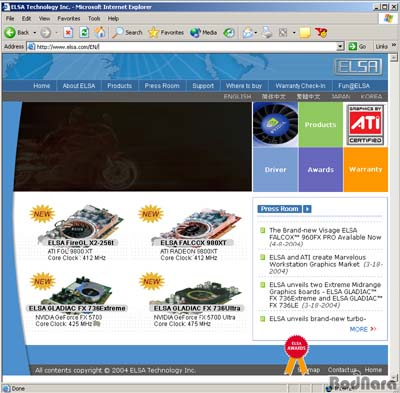Open the Favorites star toolbar button

click(x=166, y=33)
